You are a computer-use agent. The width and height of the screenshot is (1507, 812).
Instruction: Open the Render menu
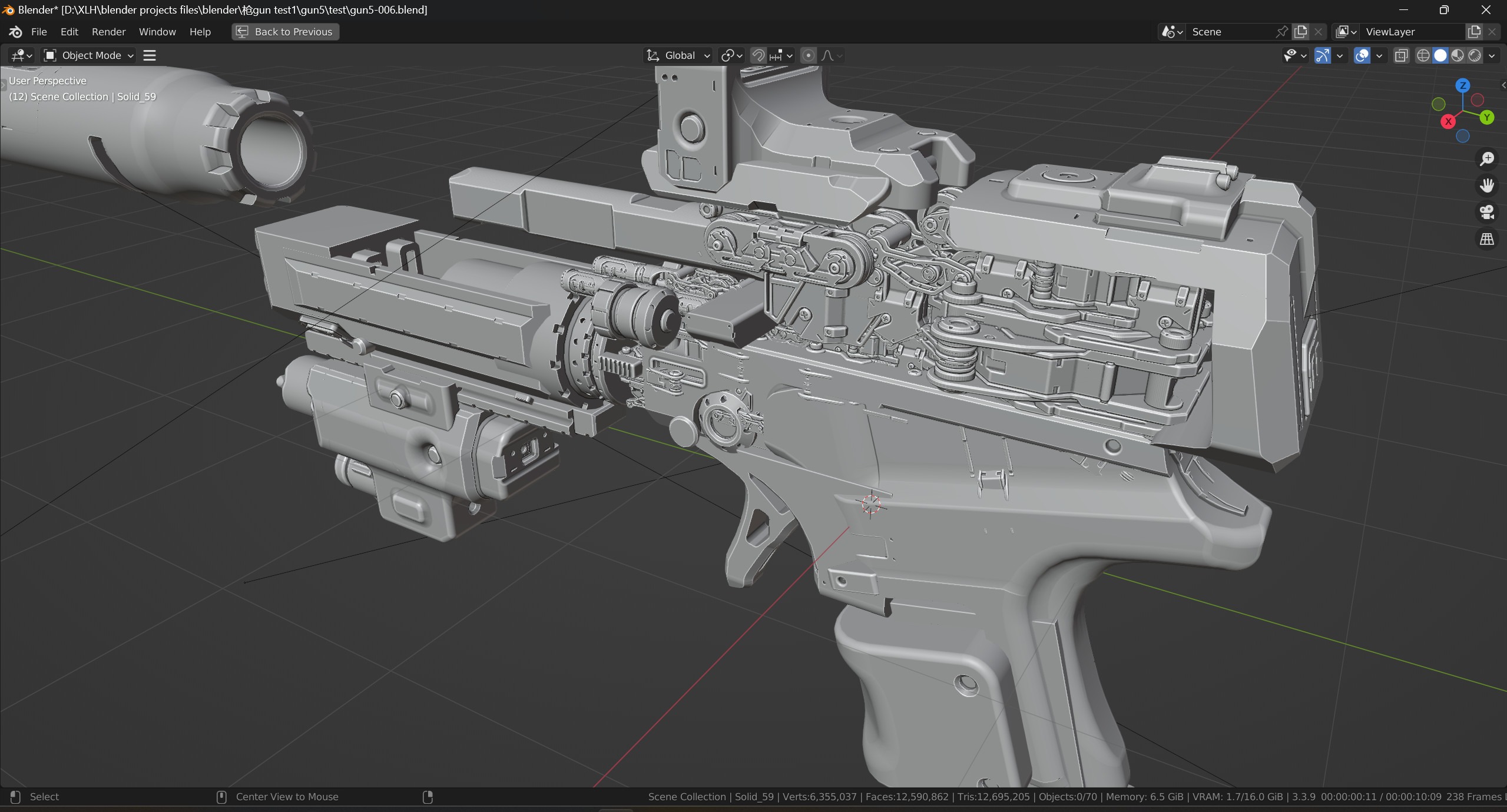pos(108,32)
